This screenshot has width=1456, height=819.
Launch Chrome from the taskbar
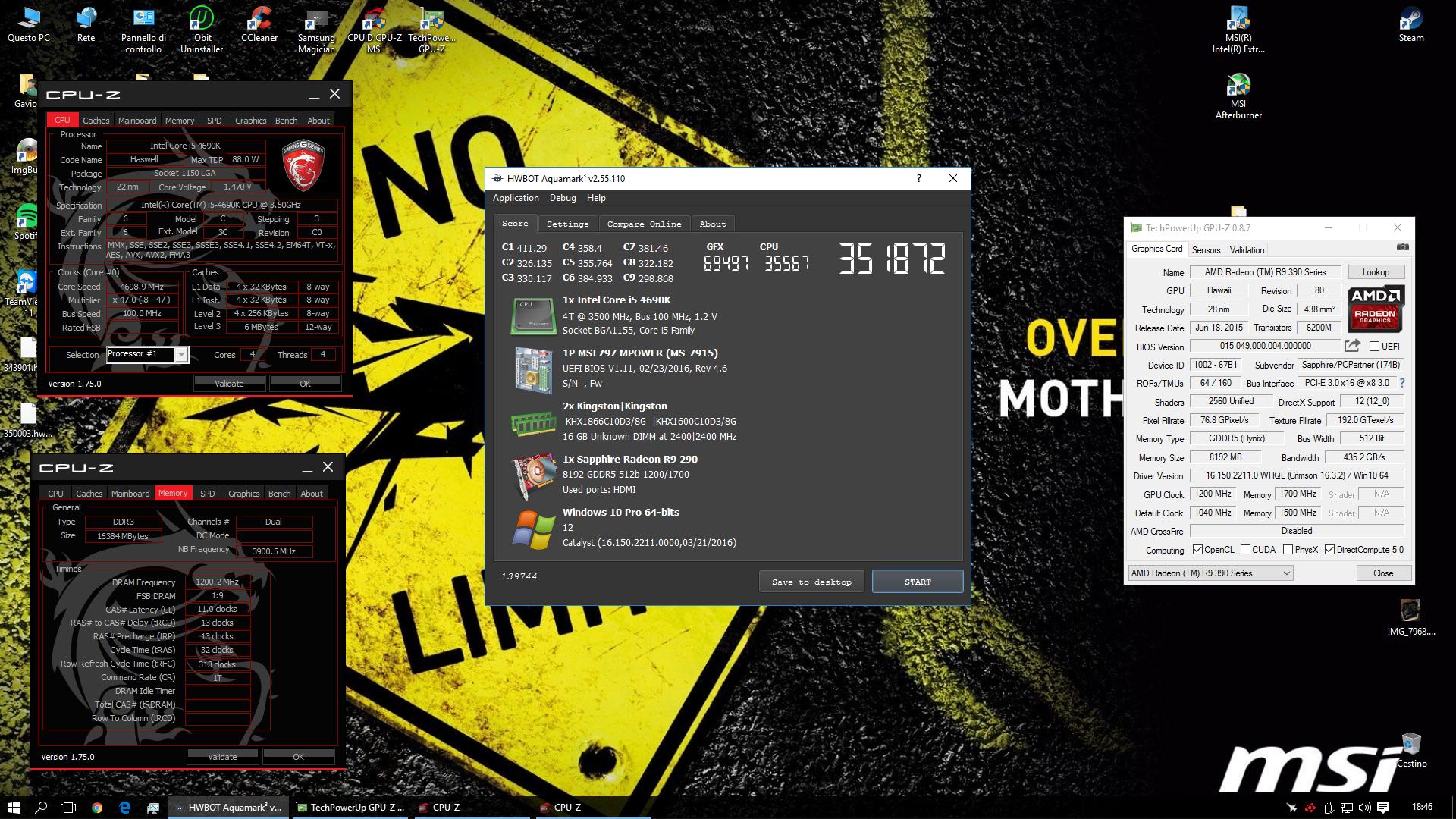coord(97,808)
